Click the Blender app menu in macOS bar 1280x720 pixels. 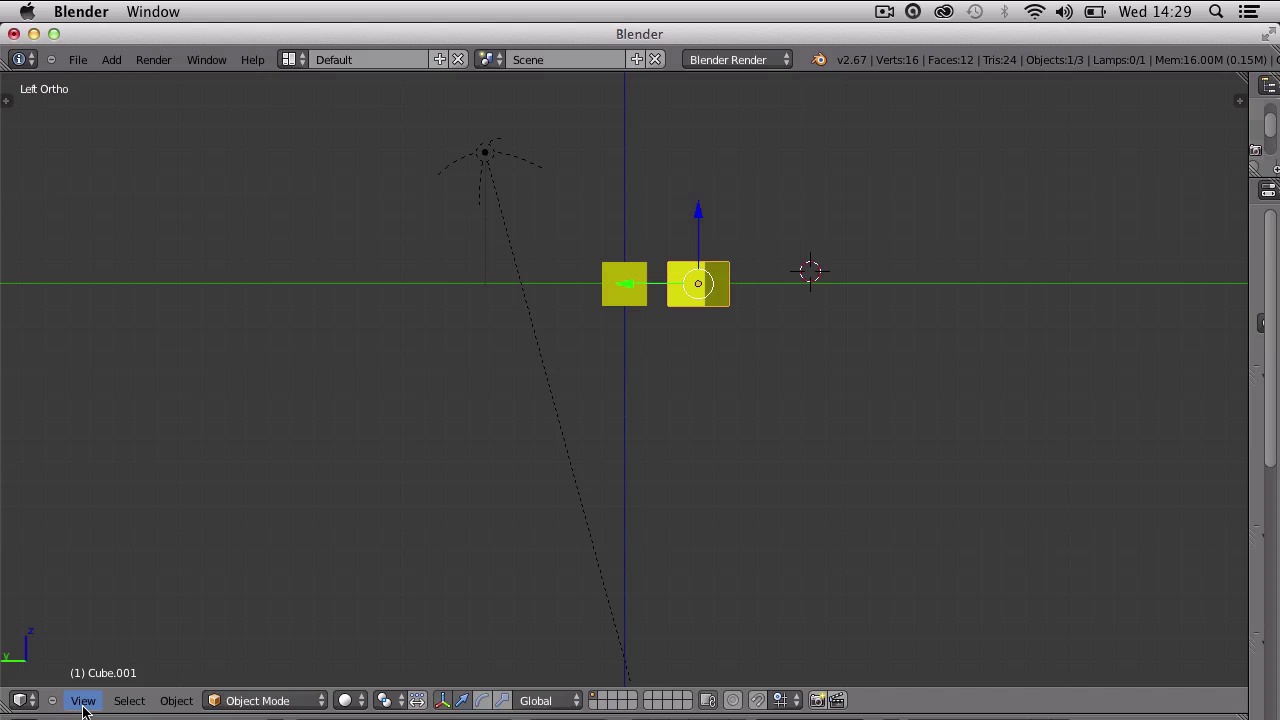[81, 12]
